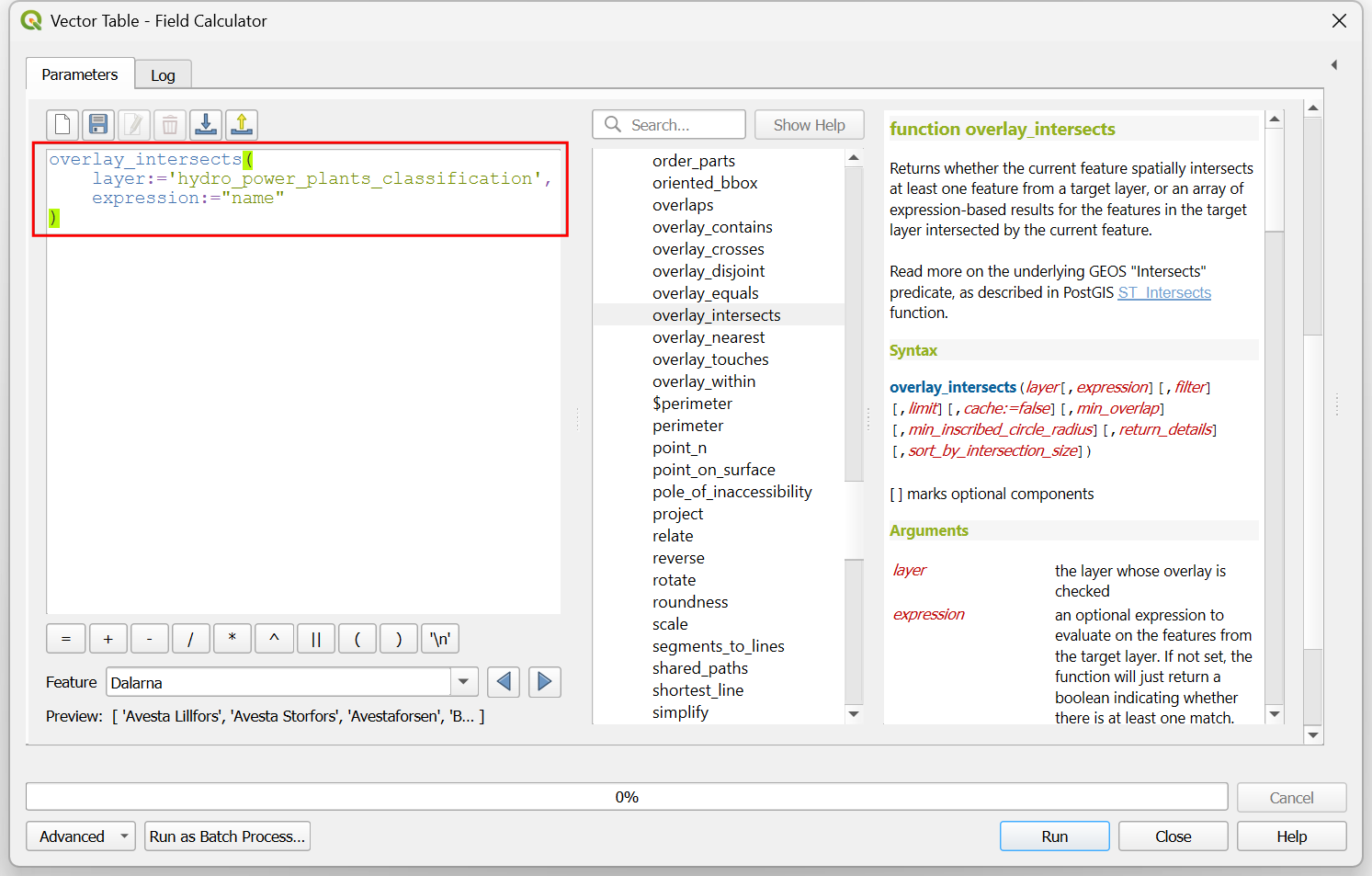Select overlay_equals function
Viewport: 1372px width, 876px height.
(706, 293)
